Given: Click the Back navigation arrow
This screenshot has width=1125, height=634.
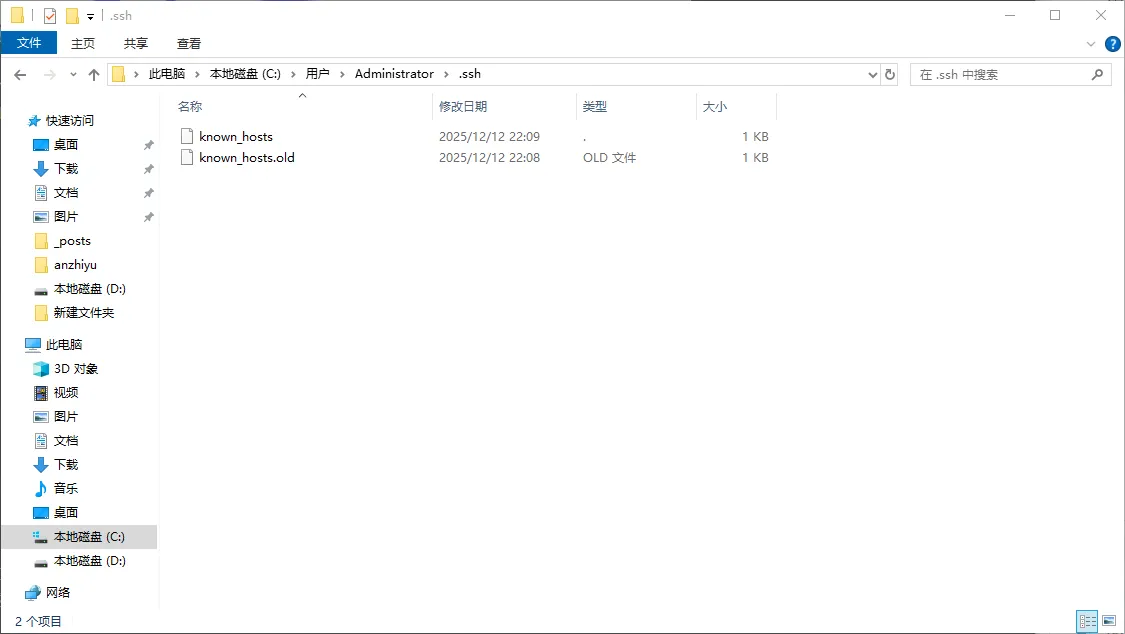Looking at the screenshot, I should click(x=20, y=75).
